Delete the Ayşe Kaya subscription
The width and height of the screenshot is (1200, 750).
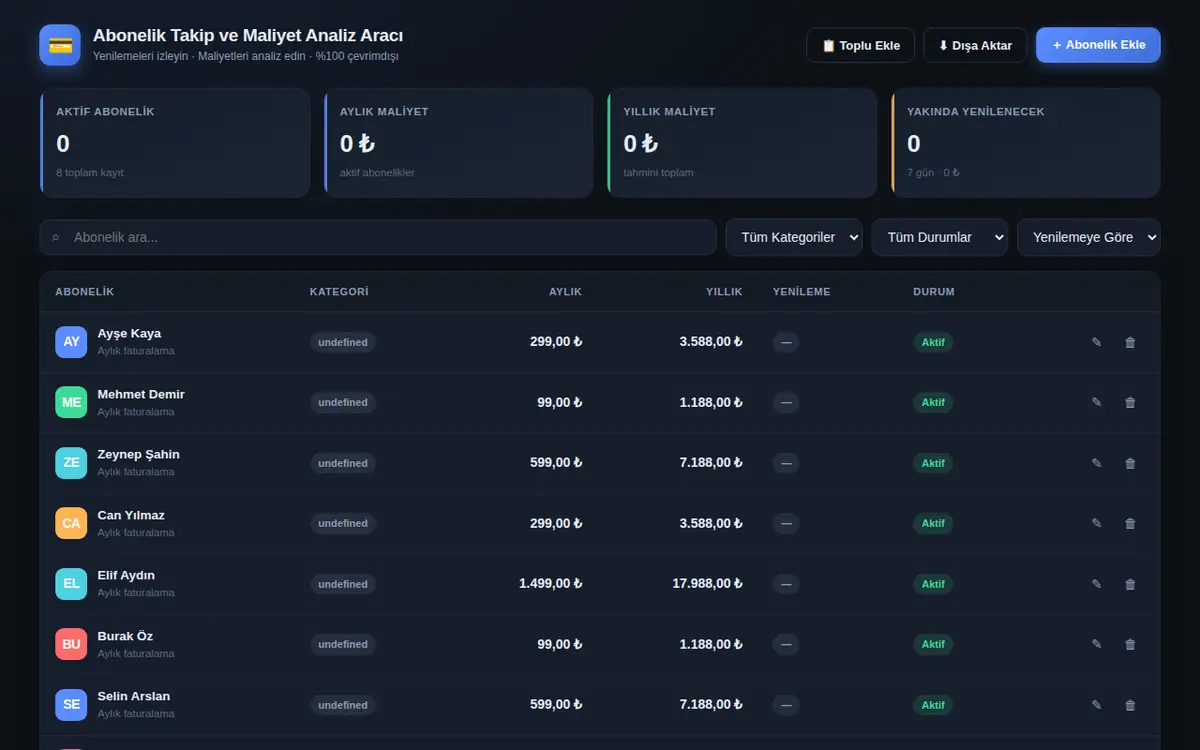(x=1130, y=342)
